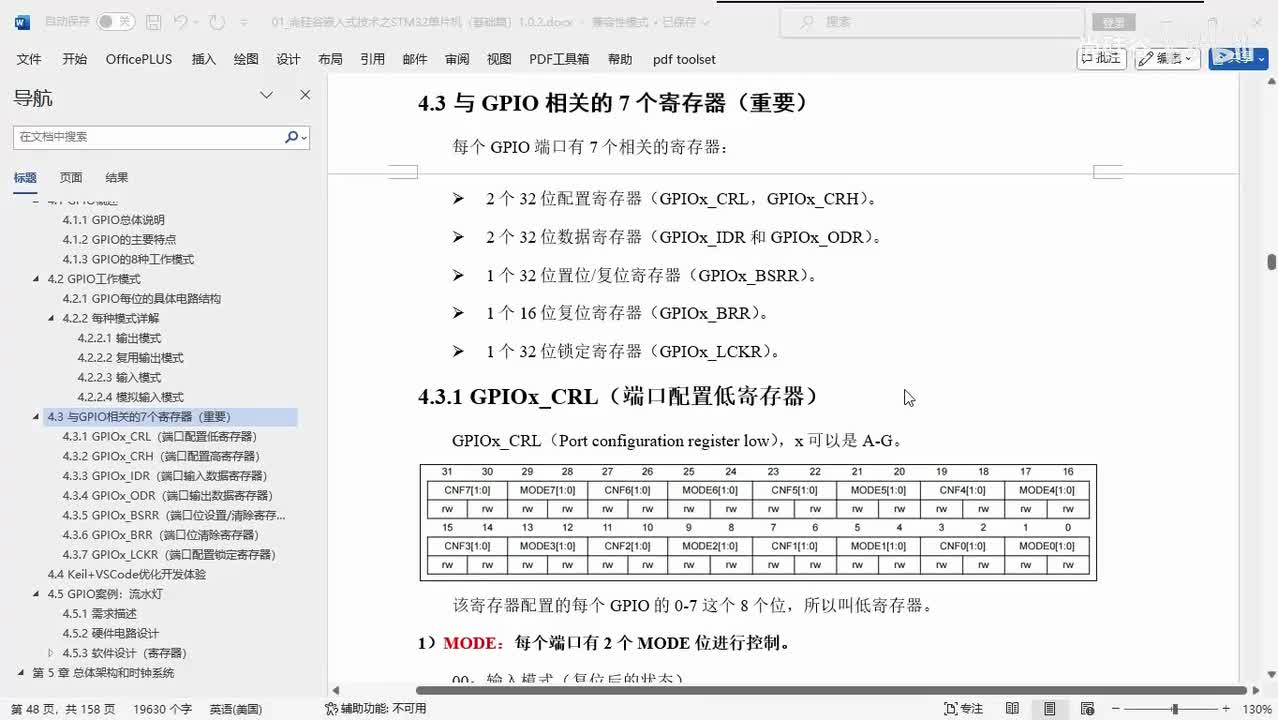Open the 引用 tab

click(x=372, y=59)
